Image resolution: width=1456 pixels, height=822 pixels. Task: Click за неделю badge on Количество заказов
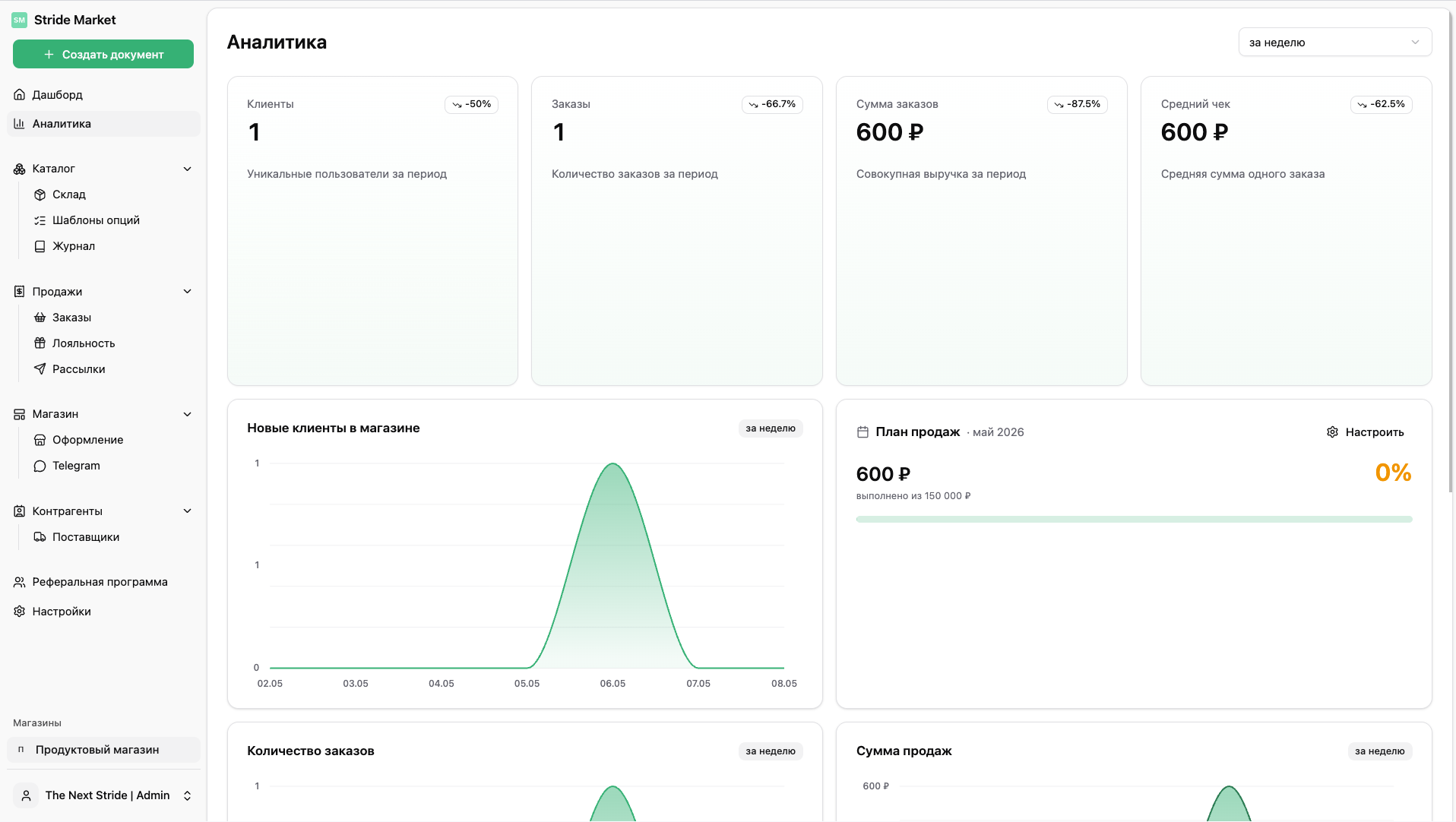point(770,751)
